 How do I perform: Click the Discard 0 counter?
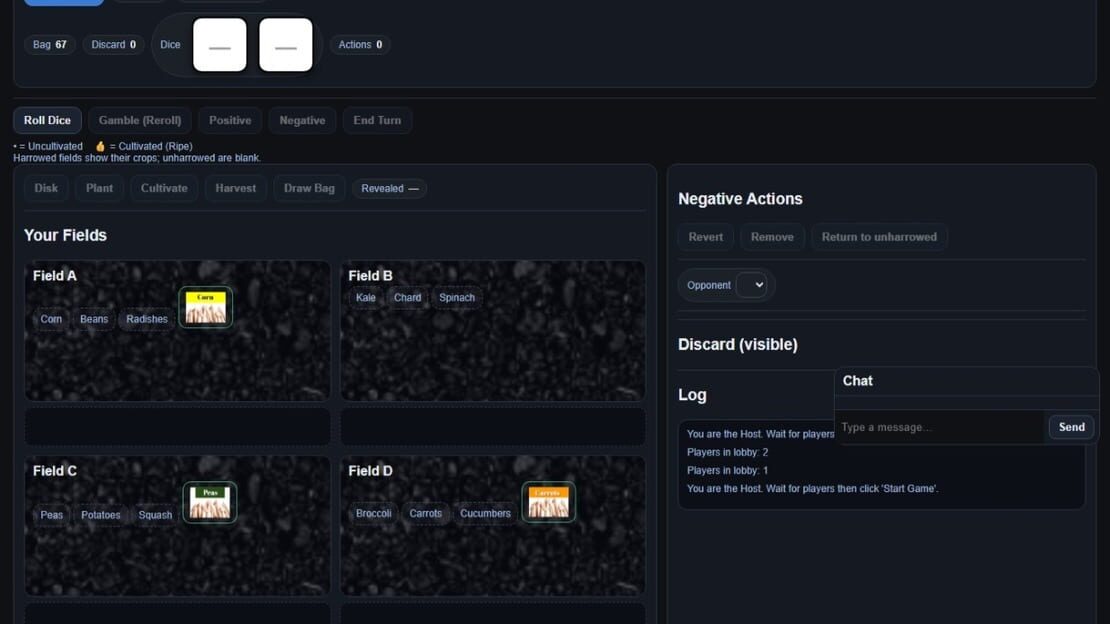(113, 45)
